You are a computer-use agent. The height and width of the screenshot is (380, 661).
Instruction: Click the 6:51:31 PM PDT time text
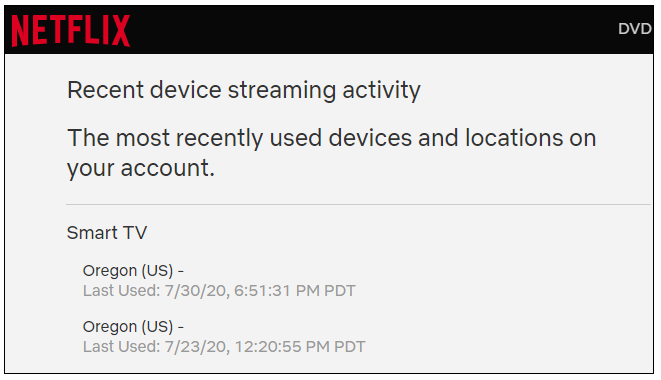(x=295, y=291)
